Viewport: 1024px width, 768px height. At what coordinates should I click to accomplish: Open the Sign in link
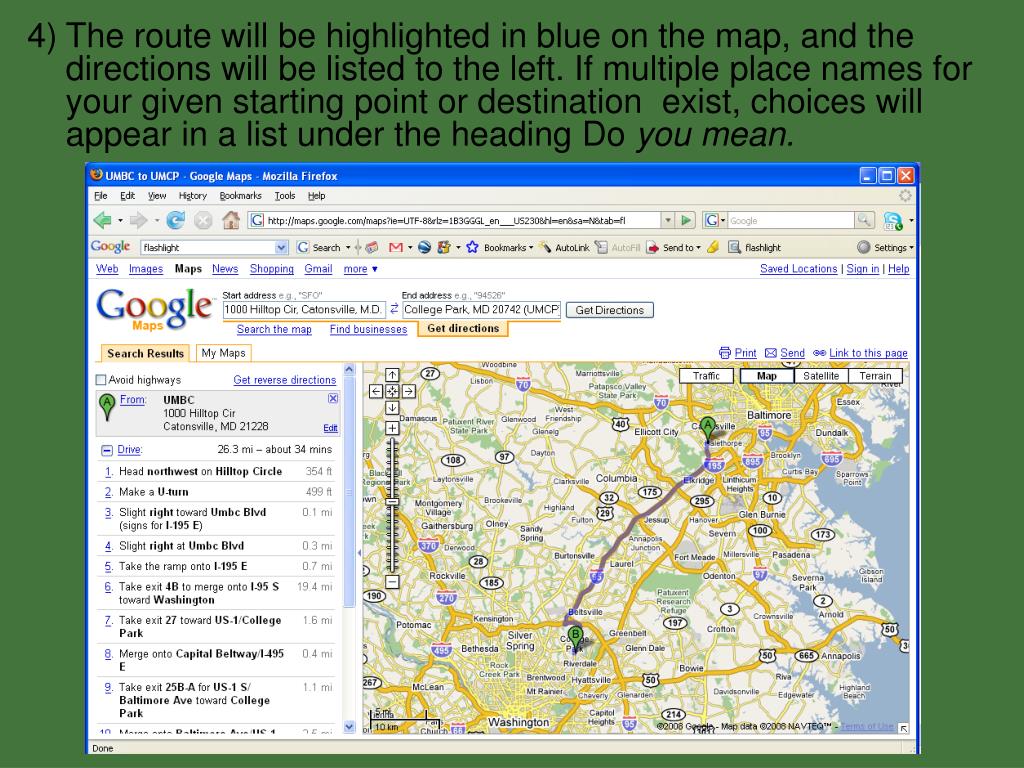(x=863, y=268)
